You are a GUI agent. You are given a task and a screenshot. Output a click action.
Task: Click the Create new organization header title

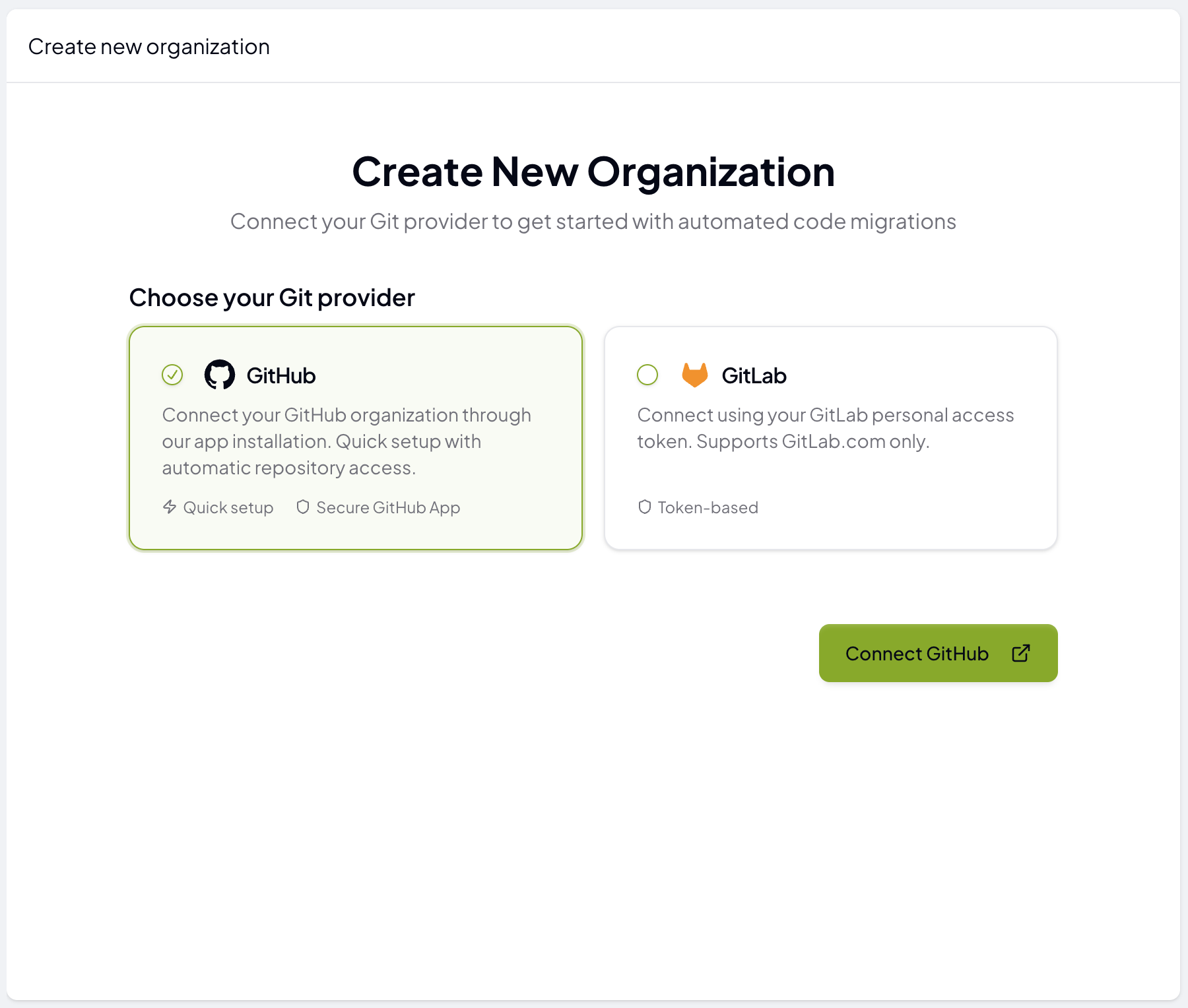148,46
